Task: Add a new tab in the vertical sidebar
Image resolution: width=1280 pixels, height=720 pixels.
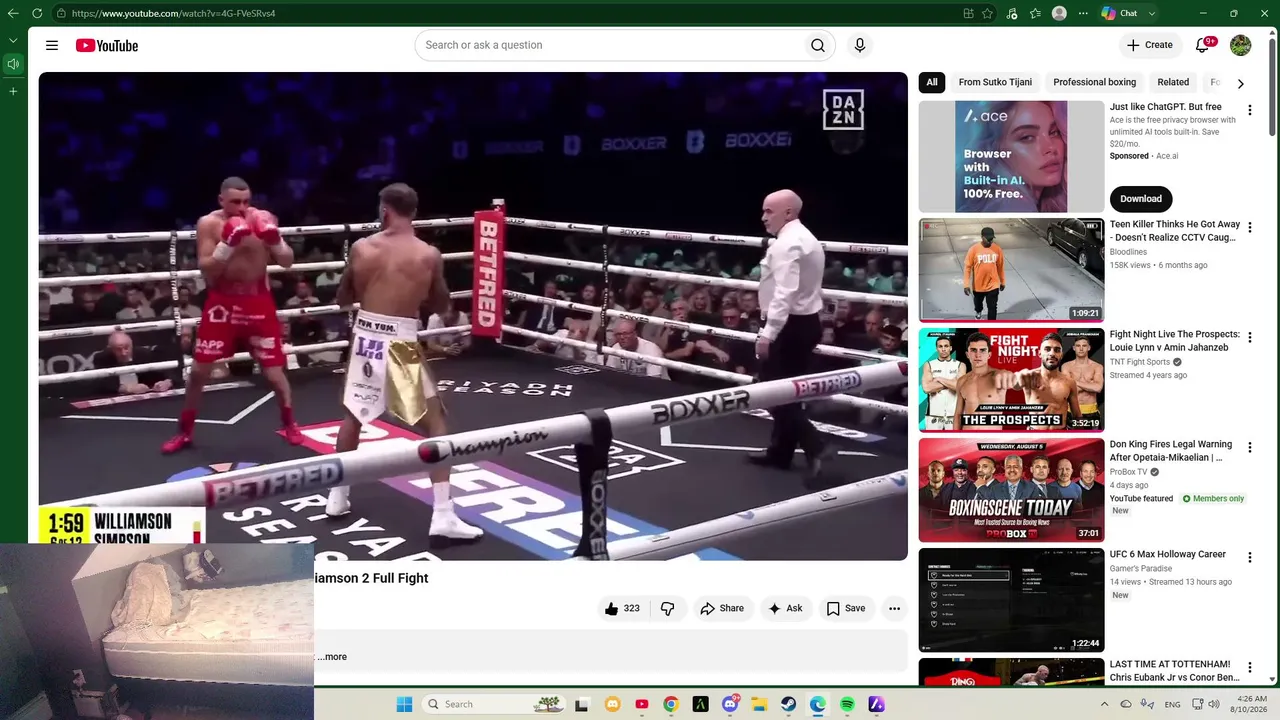Action: [x=13, y=91]
